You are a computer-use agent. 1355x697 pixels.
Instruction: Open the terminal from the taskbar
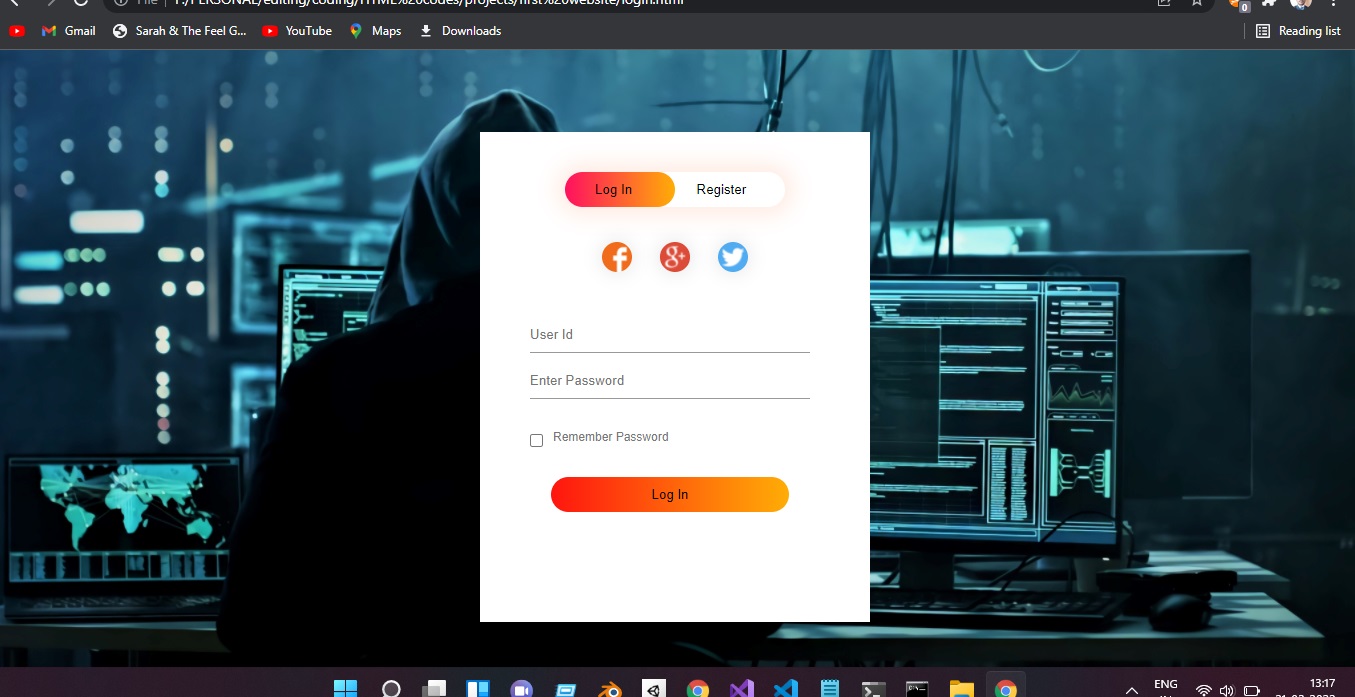873,688
